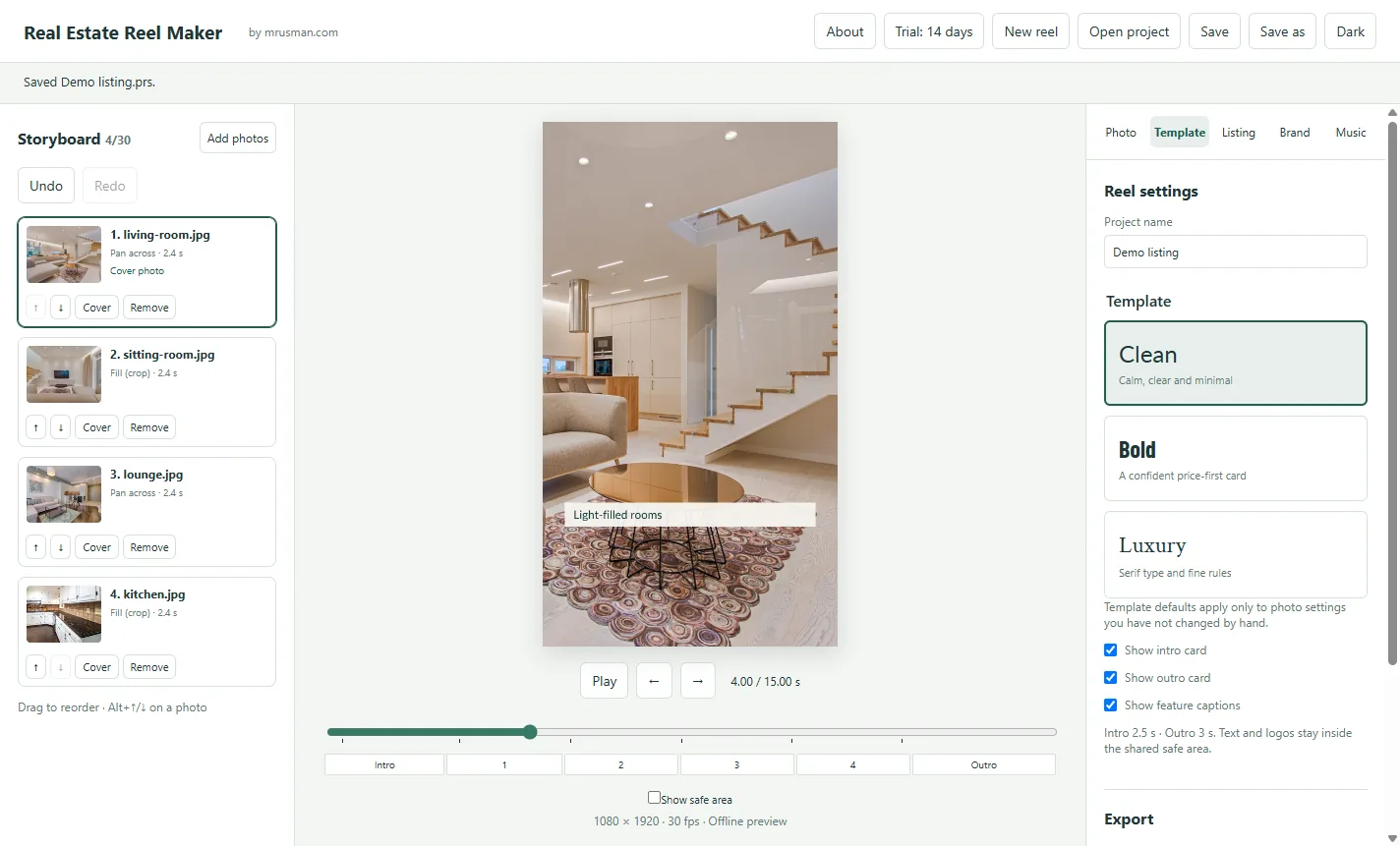Switch to the Photo tab

tap(1121, 133)
